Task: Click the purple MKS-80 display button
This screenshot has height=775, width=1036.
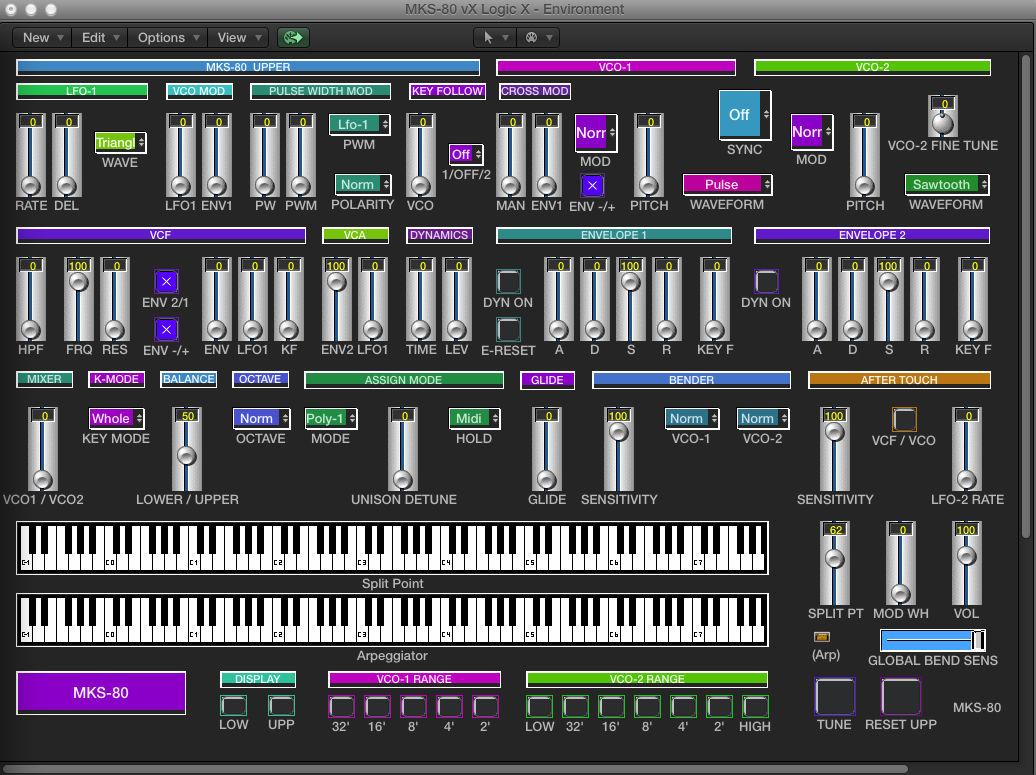Action: pos(100,692)
